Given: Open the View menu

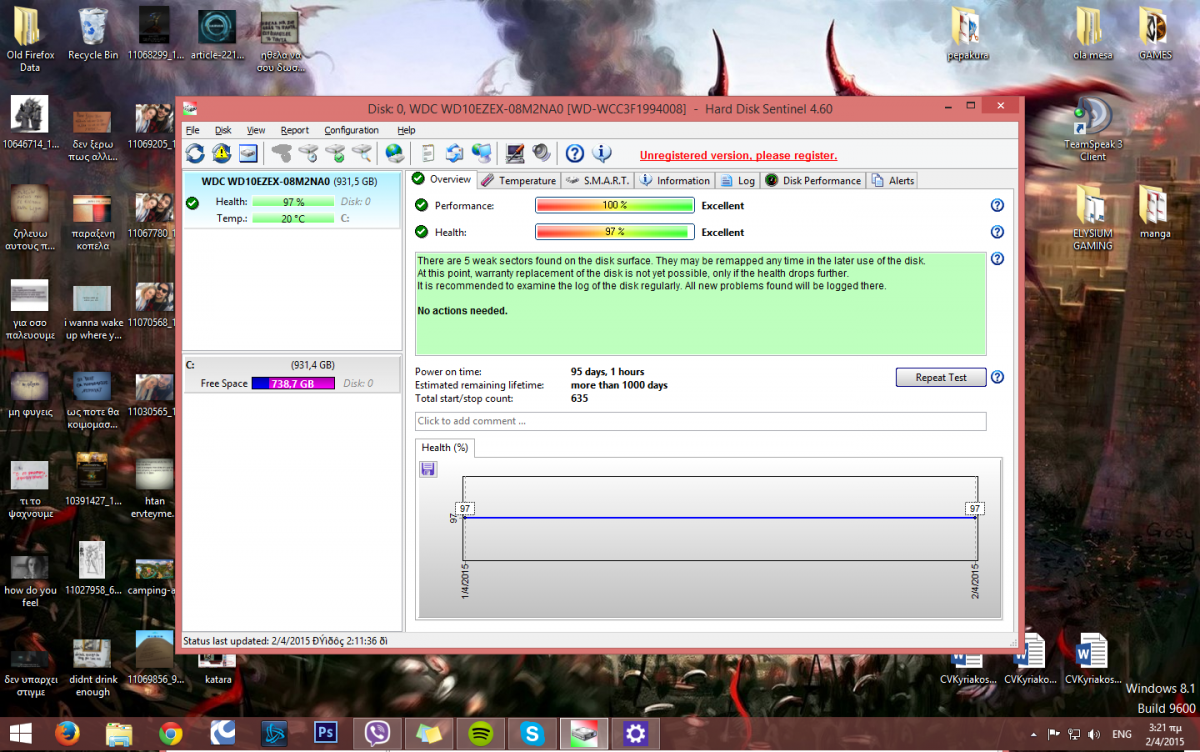Looking at the screenshot, I should click(256, 130).
